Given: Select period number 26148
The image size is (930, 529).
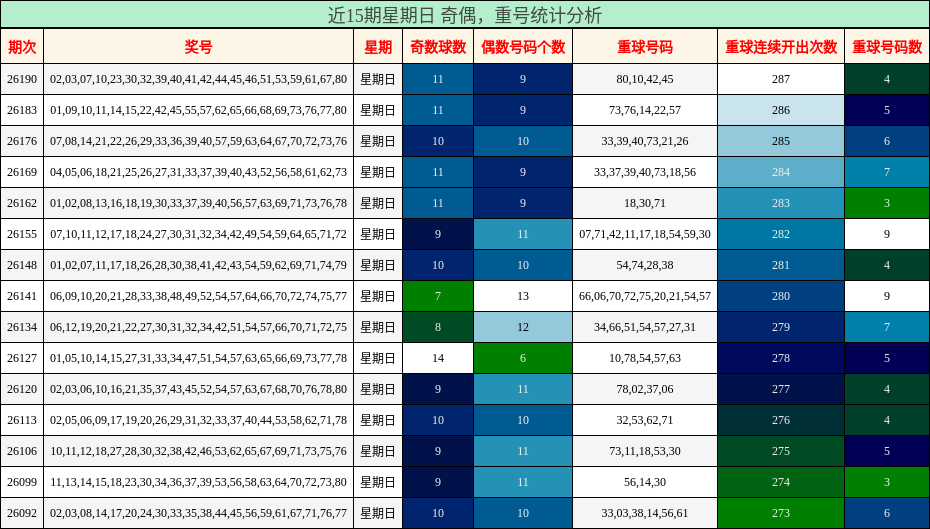Looking at the screenshot, I should pos(22,265).
